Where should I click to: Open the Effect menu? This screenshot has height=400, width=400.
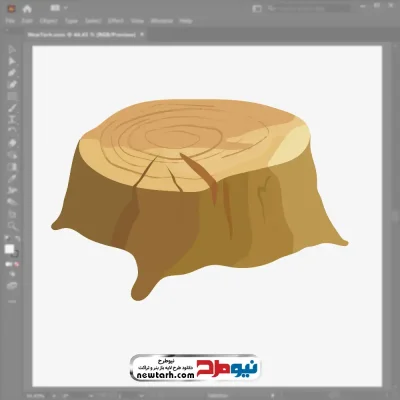tap(116, 21)
